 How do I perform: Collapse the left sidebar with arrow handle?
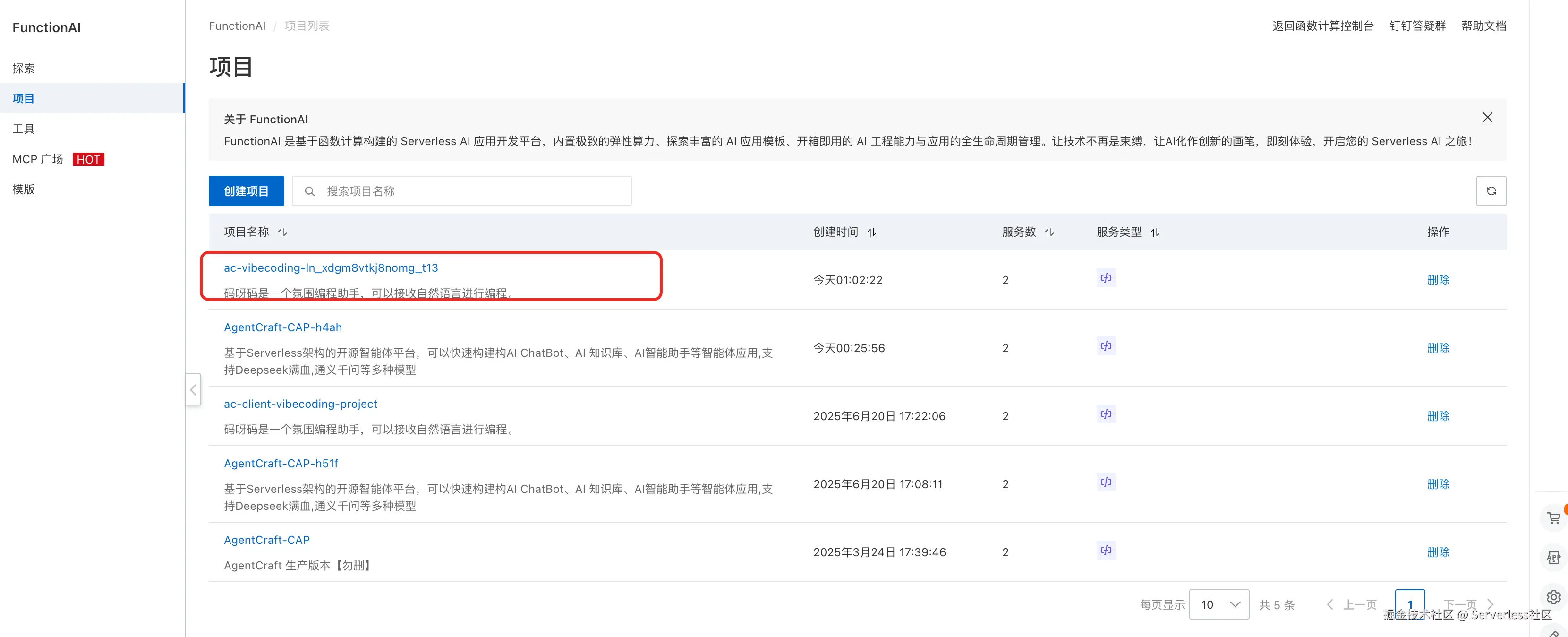click(193, 390)
